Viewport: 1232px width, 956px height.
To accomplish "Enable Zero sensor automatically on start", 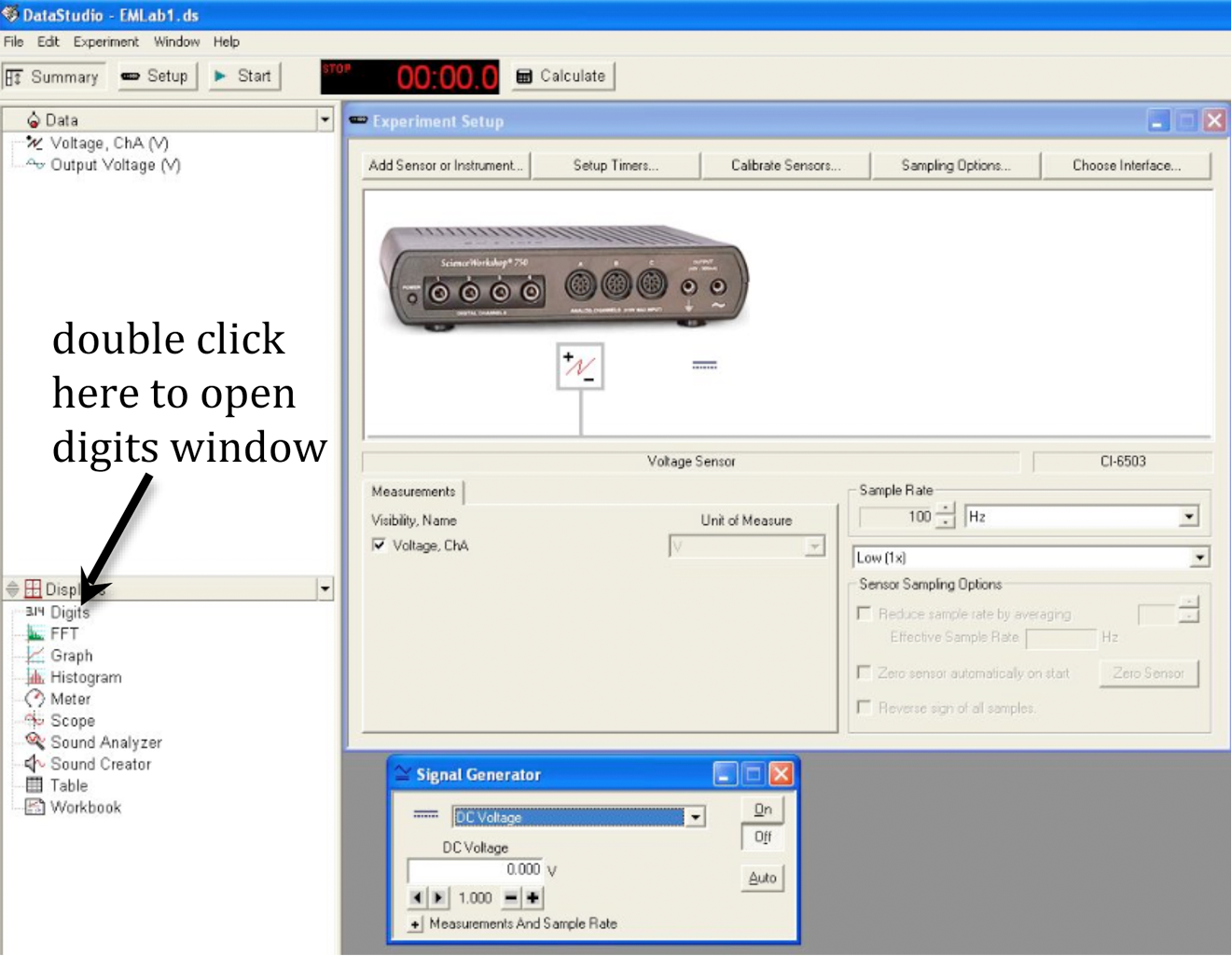I will tap(865, 672).
